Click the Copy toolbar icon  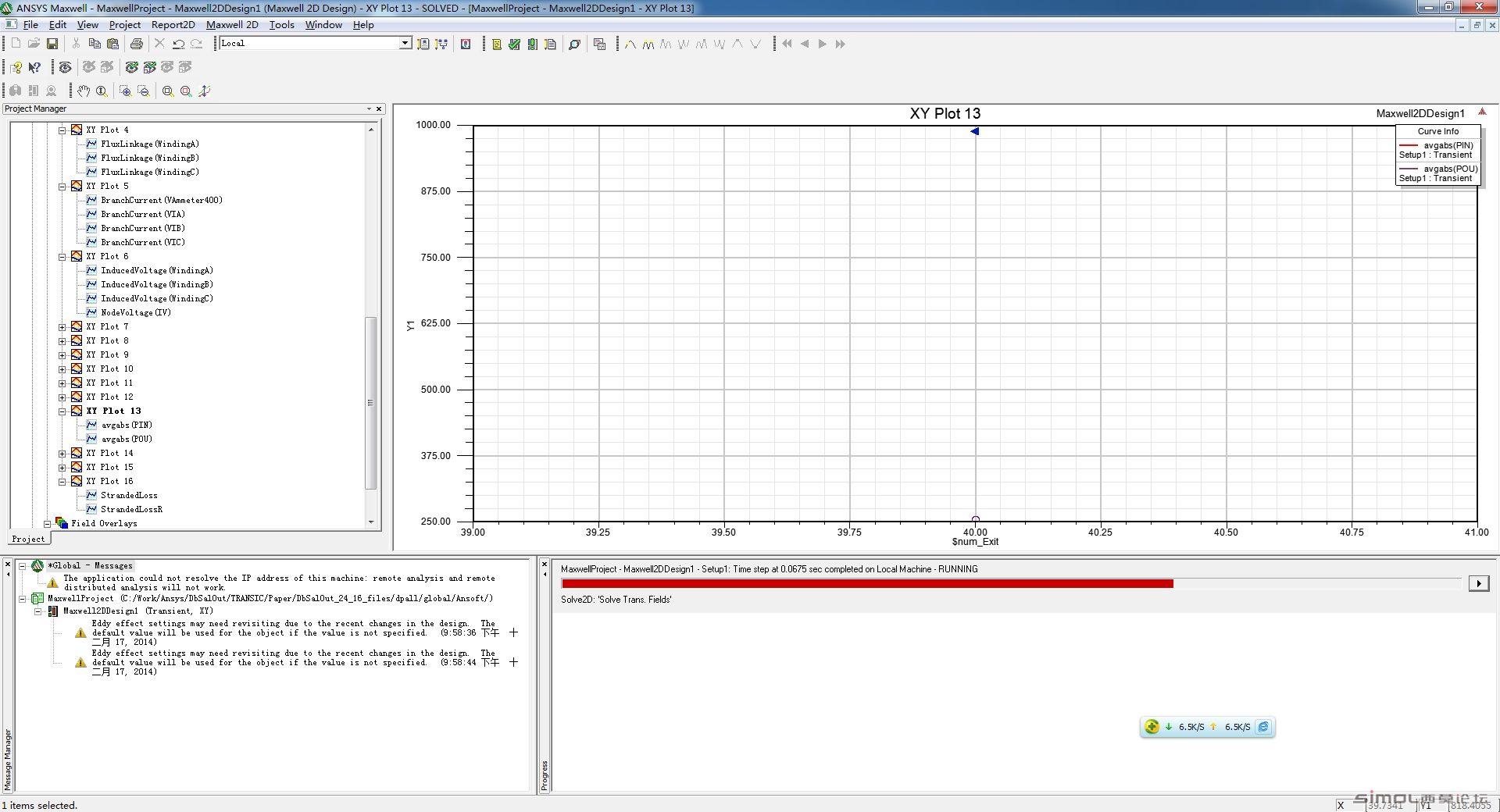pos(95,44)
